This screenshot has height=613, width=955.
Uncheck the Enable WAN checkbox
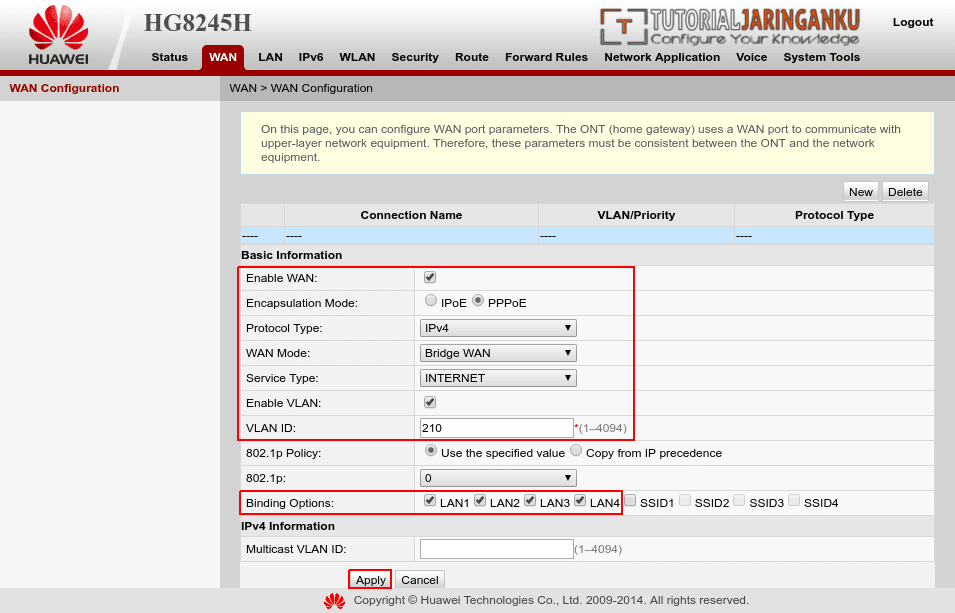coord(429,277)
